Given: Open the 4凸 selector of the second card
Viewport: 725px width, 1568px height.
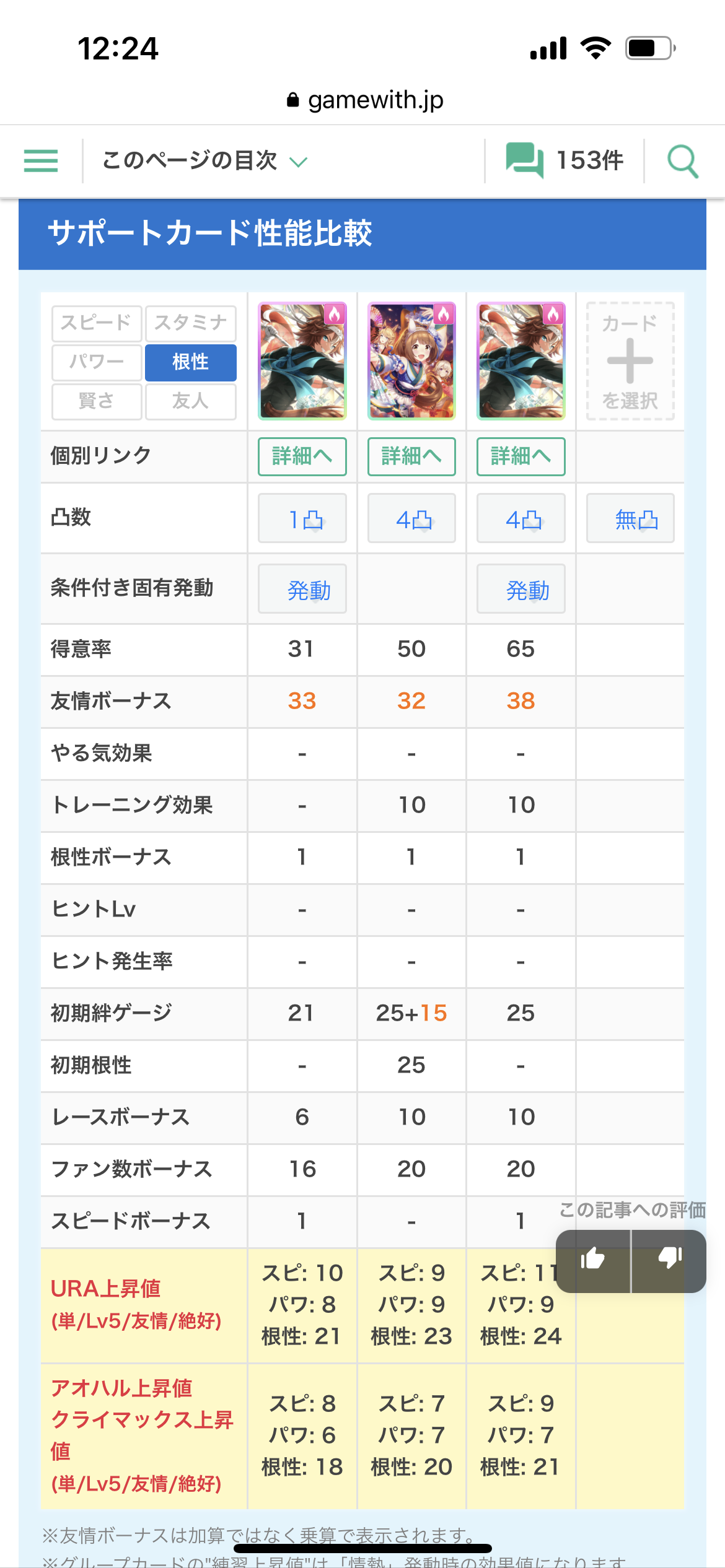Looking at the screenshot, I should [x=411, y=518].
